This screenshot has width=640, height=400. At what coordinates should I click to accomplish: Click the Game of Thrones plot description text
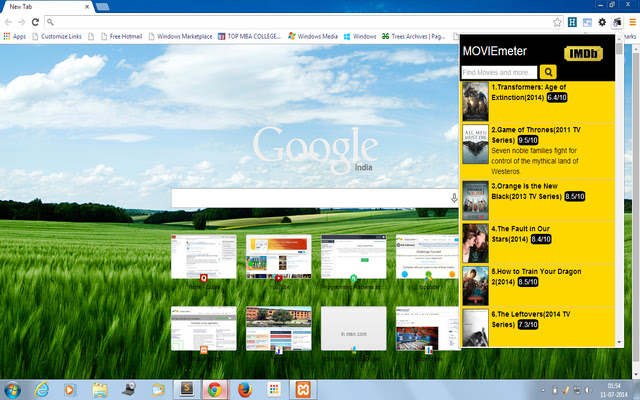(535, 161)
